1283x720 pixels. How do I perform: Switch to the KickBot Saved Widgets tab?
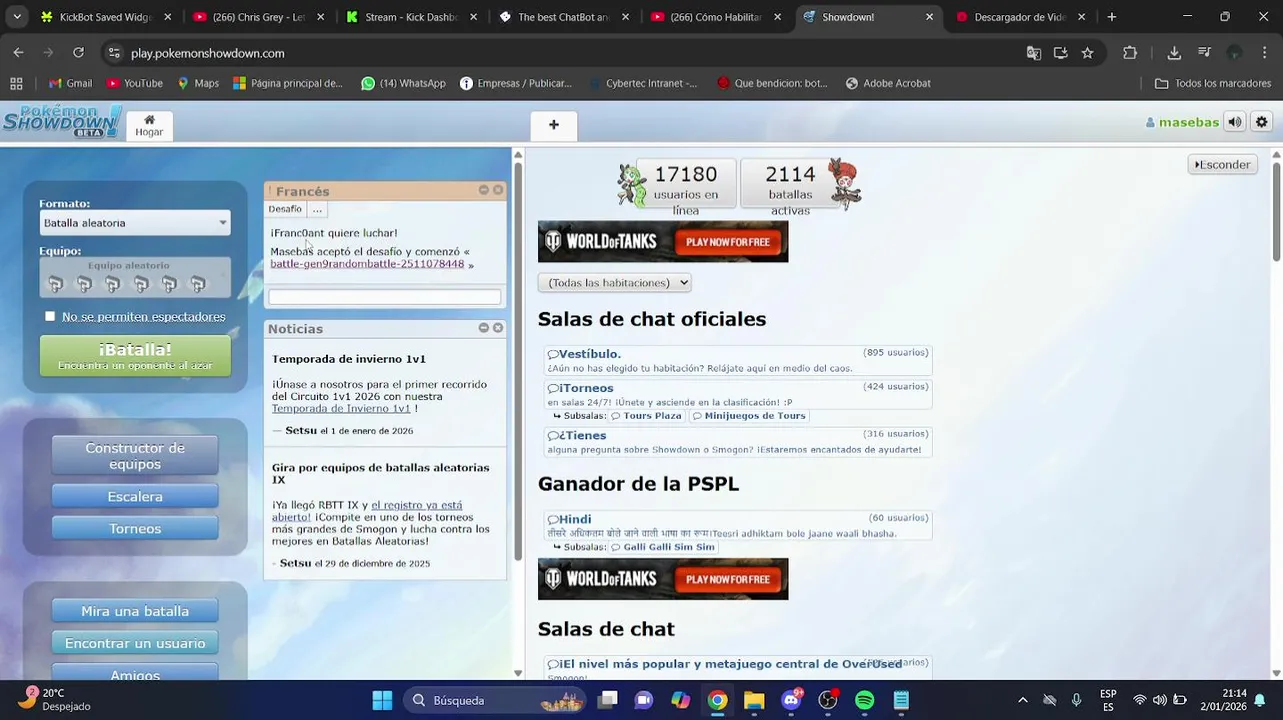(105, 17)
